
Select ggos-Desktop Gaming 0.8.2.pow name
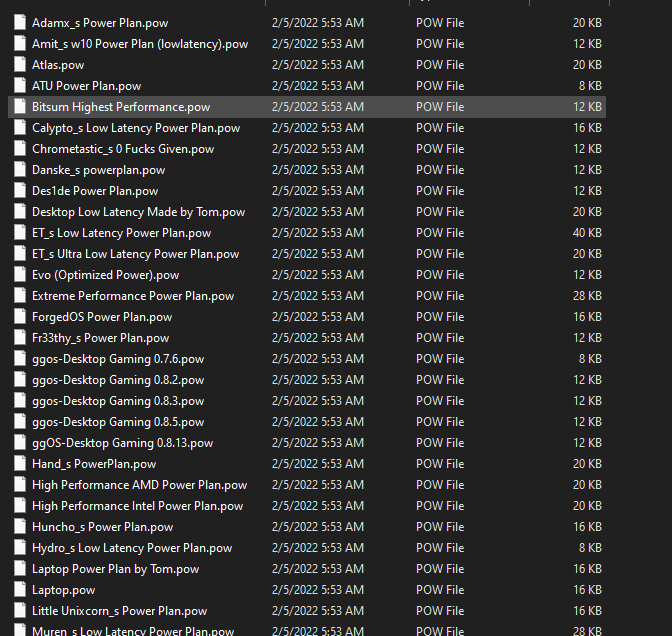pyautogui.click(x=118, y=380)
